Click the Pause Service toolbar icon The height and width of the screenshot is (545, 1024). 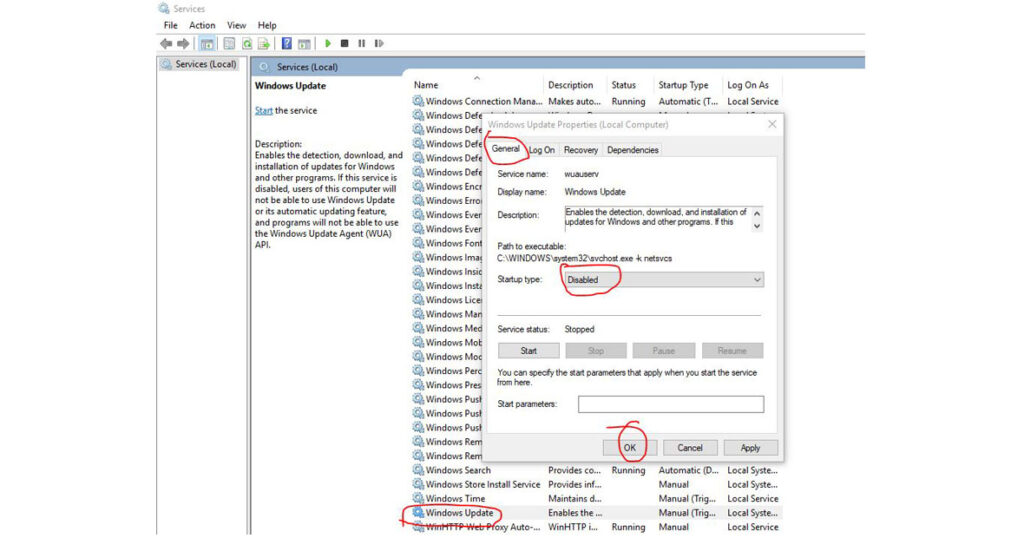pyautogui.click(x=362, y=44)
